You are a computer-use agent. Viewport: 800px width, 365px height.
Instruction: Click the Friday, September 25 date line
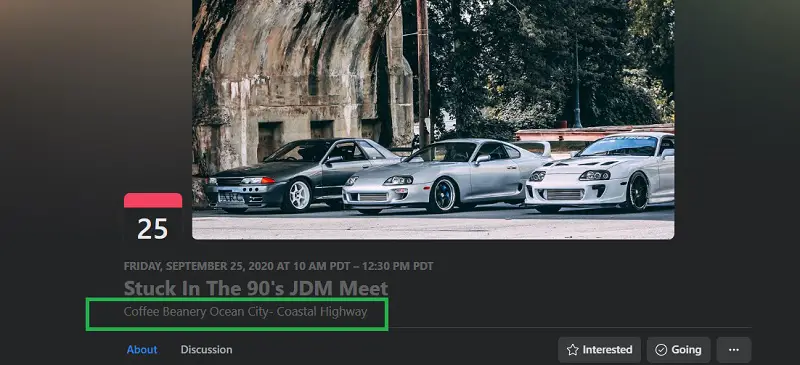(279, 266)
